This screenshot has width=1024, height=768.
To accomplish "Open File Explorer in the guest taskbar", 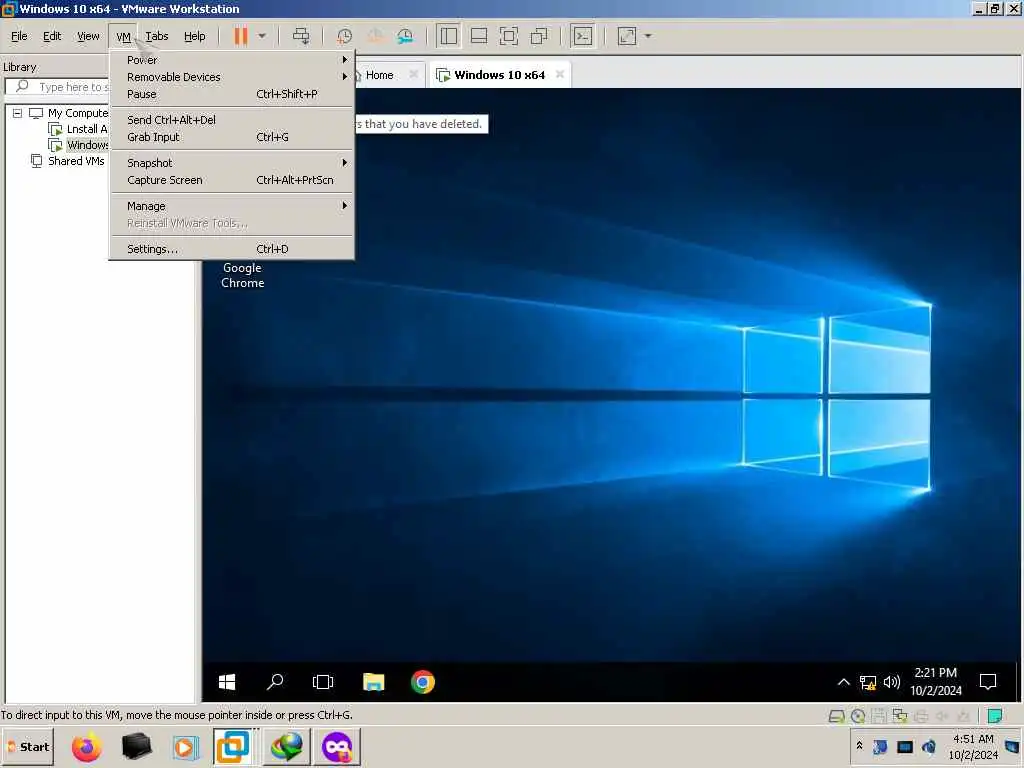I will coord(374,682).
